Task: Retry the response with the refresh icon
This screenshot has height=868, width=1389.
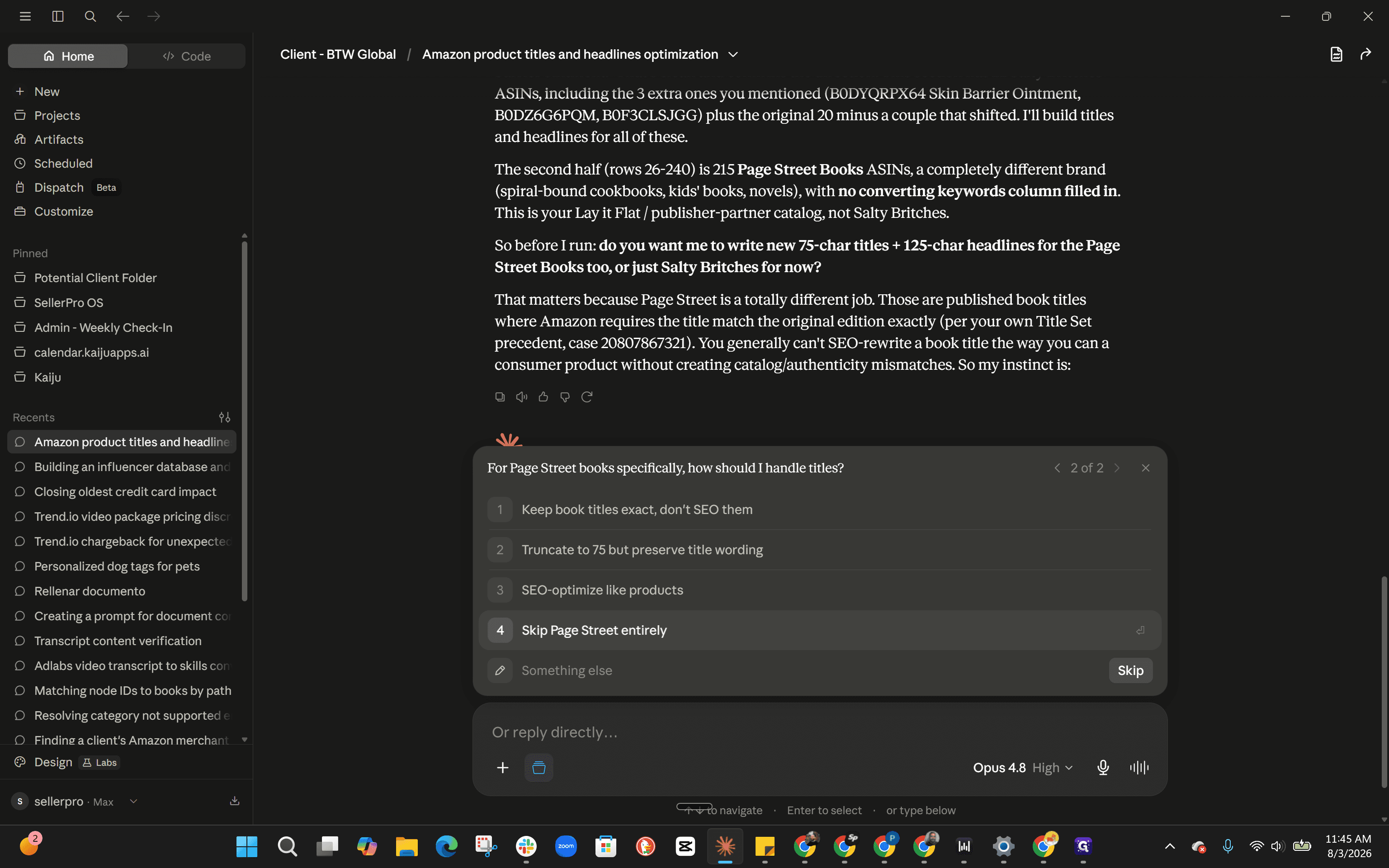Action: tap(586, 396)
